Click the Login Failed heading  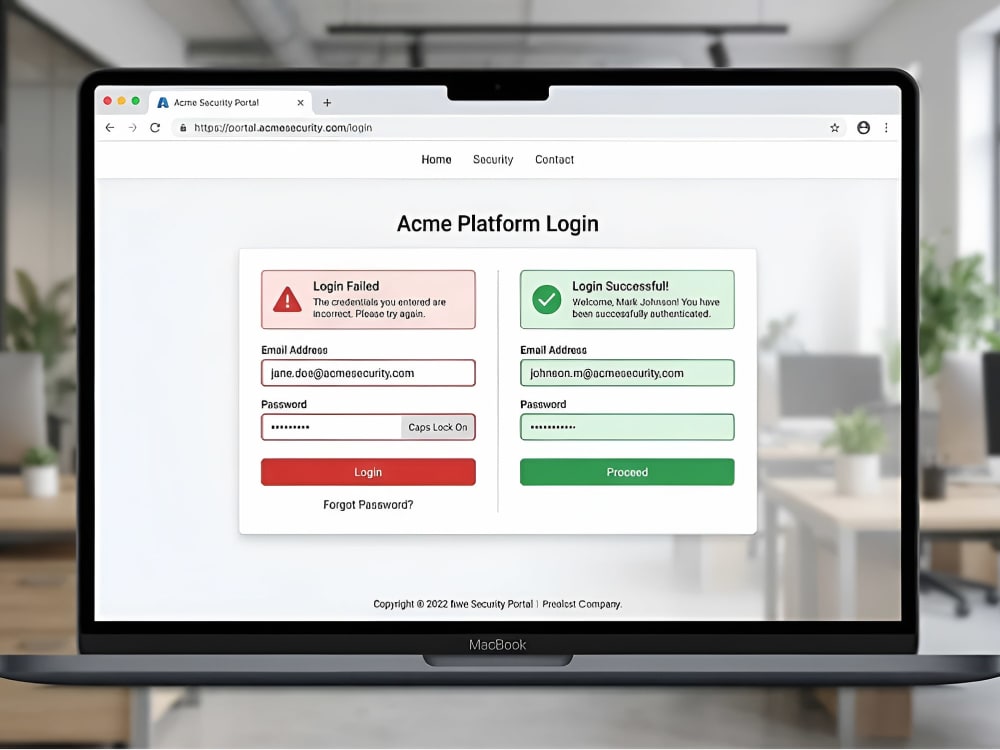tap(346, 286)
